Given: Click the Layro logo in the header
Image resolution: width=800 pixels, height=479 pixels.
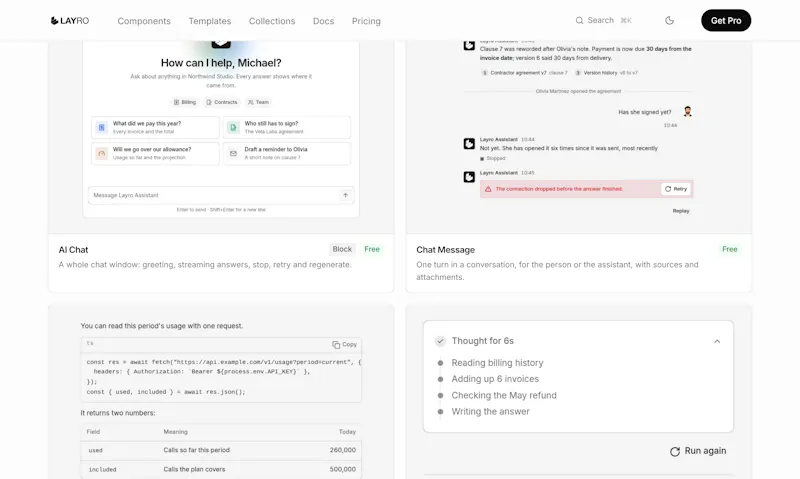Looking at the screenshot, I should [x=70, y=21].
